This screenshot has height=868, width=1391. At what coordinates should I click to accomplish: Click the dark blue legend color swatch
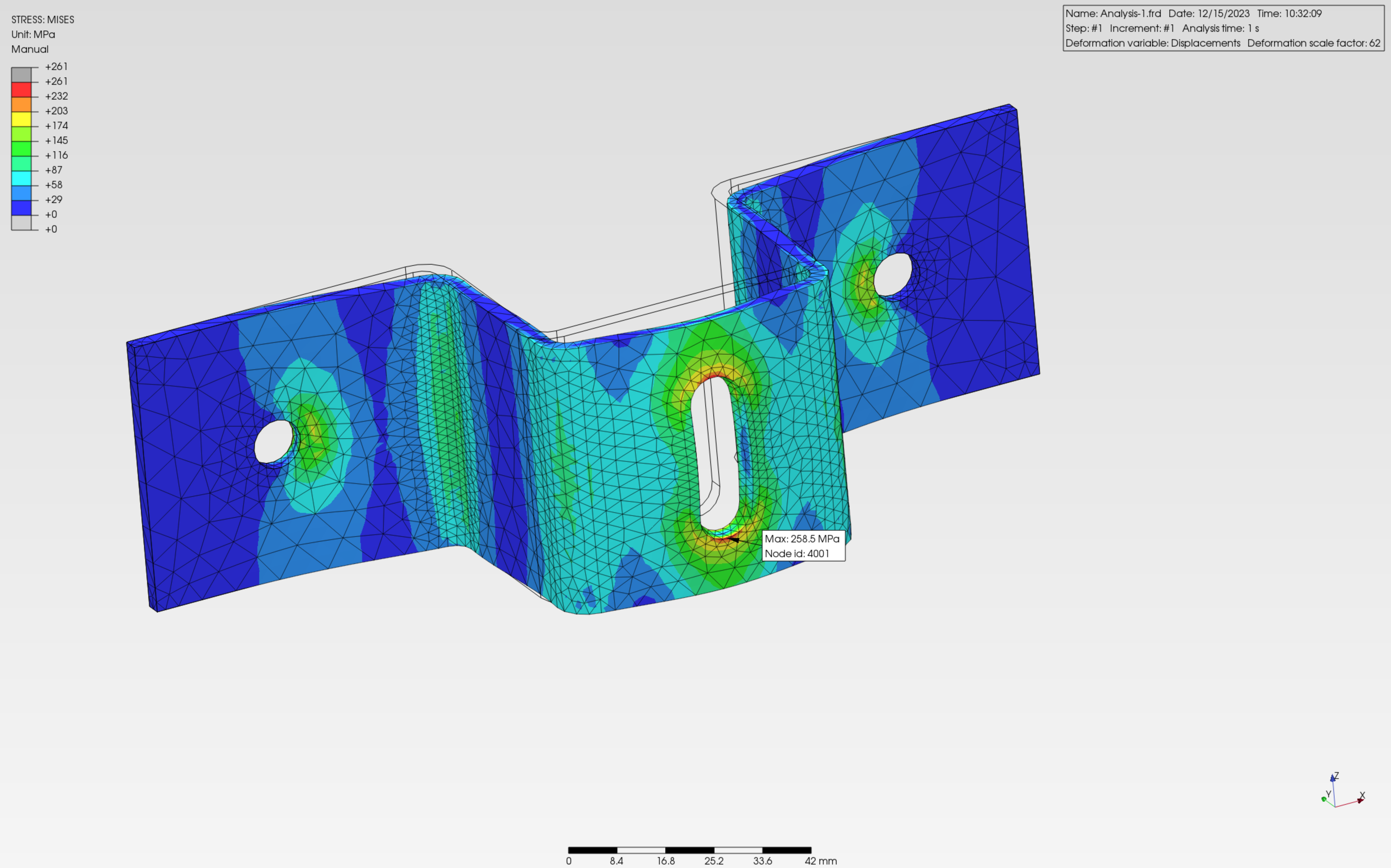pyautogui.click(x=21, y=207)
